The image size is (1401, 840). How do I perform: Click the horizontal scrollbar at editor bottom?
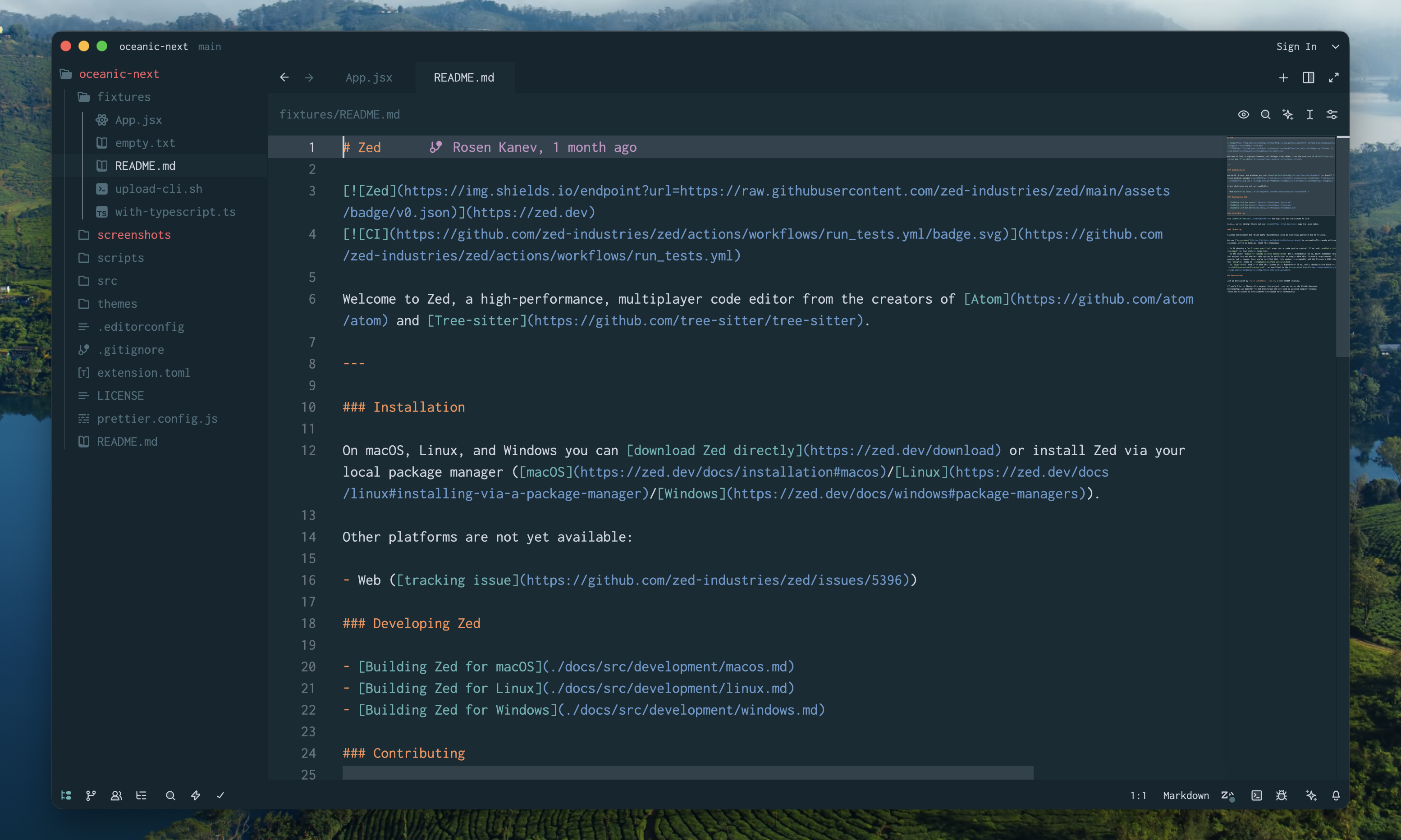click(688, 773)
